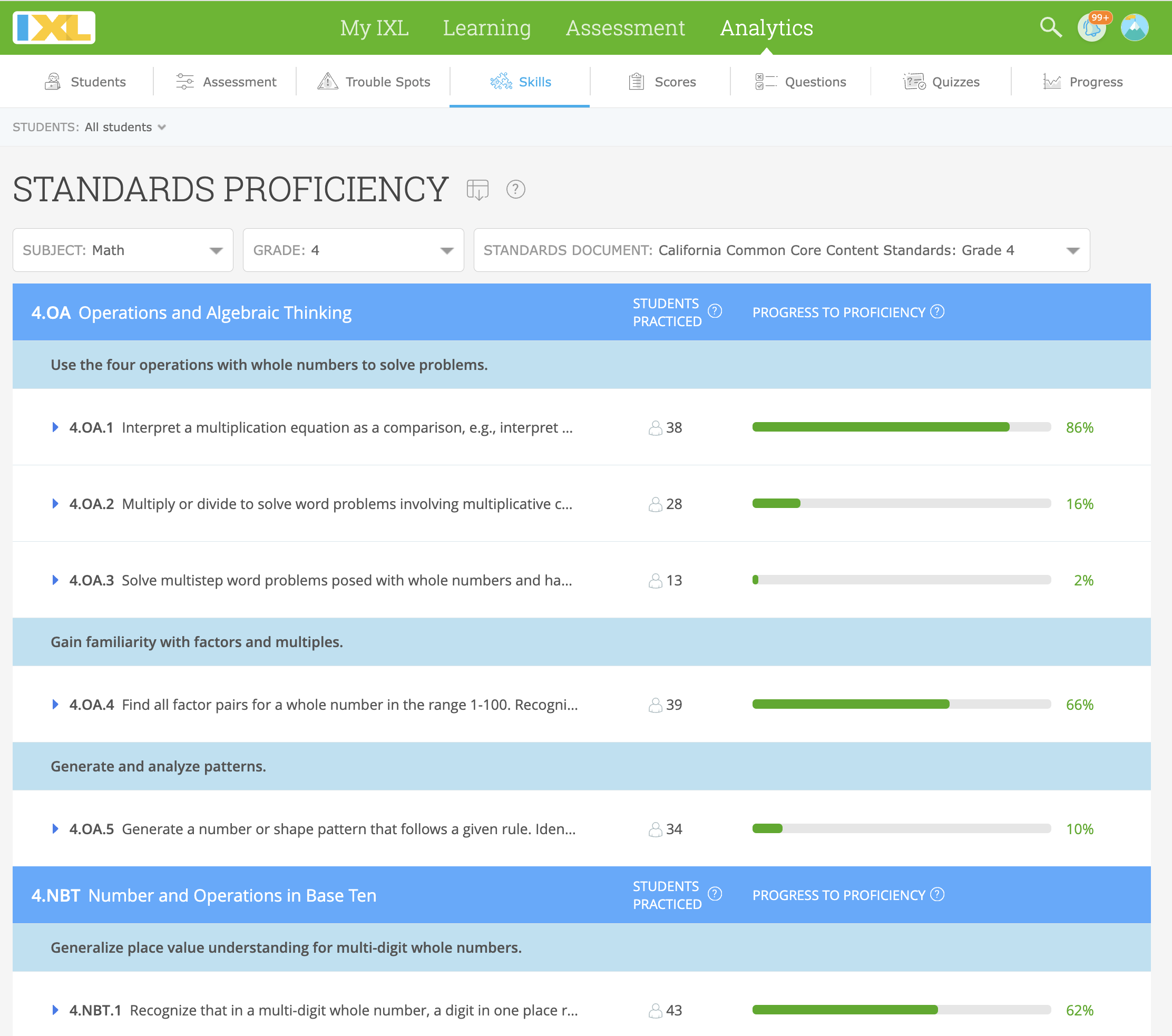Switch to the Analytics menu

point(767,27)
